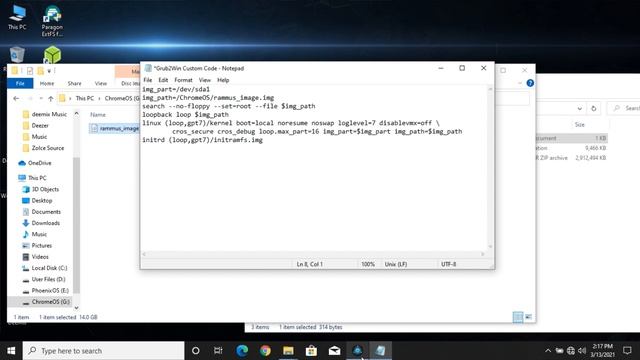Open the notifications action center

click(x=627, y=351)
